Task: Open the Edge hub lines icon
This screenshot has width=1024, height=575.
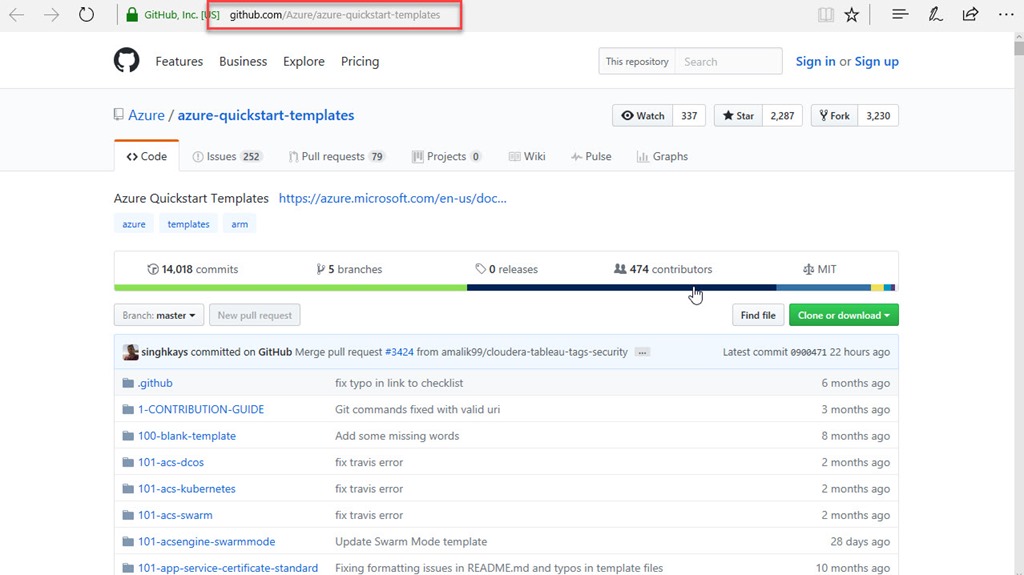Action: pos(900,14)
